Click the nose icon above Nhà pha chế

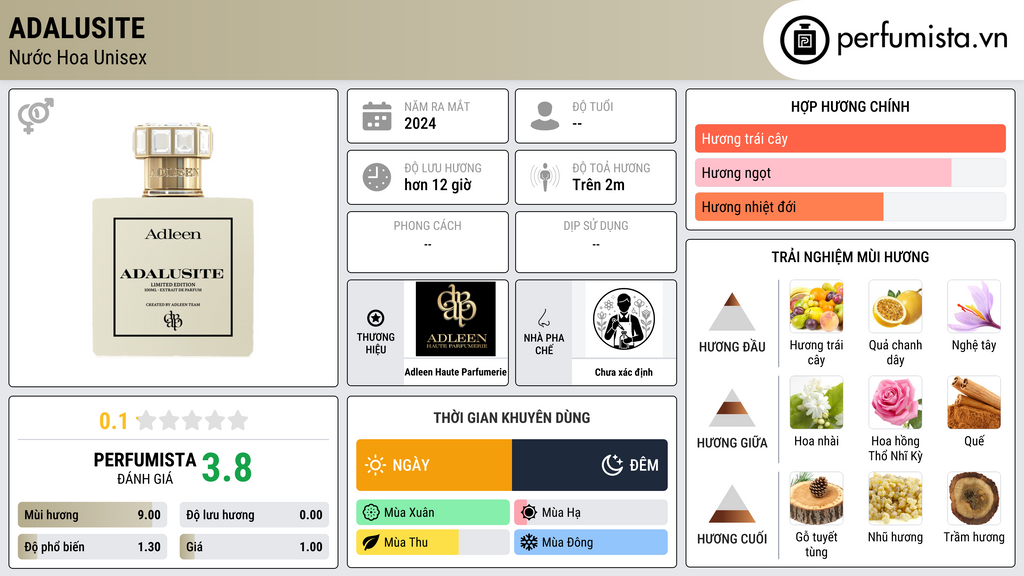[x=543, y=318]
